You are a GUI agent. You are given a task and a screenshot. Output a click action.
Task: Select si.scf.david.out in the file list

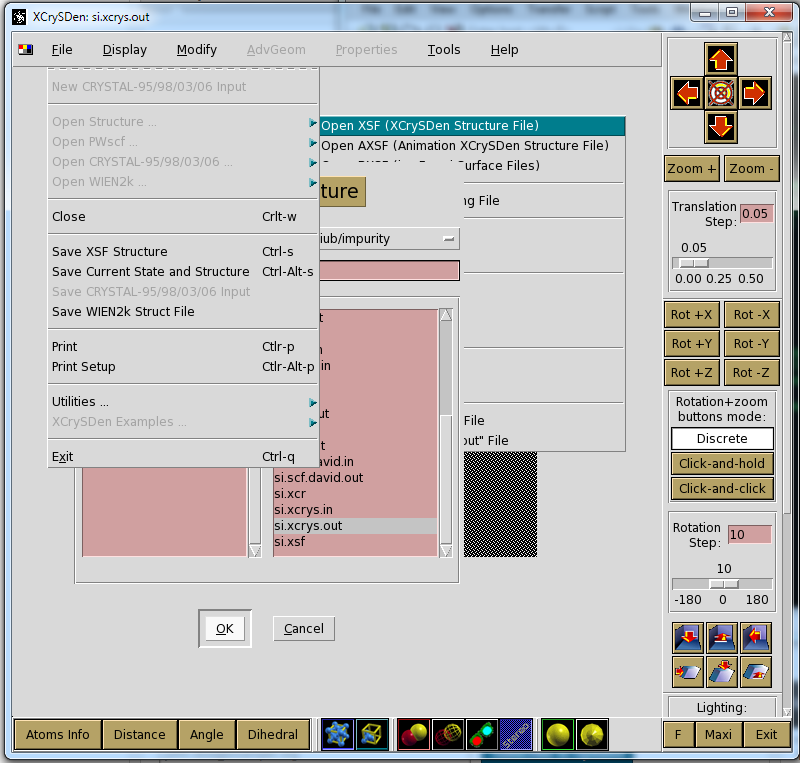pyautogui.click(x=355, y=478)
